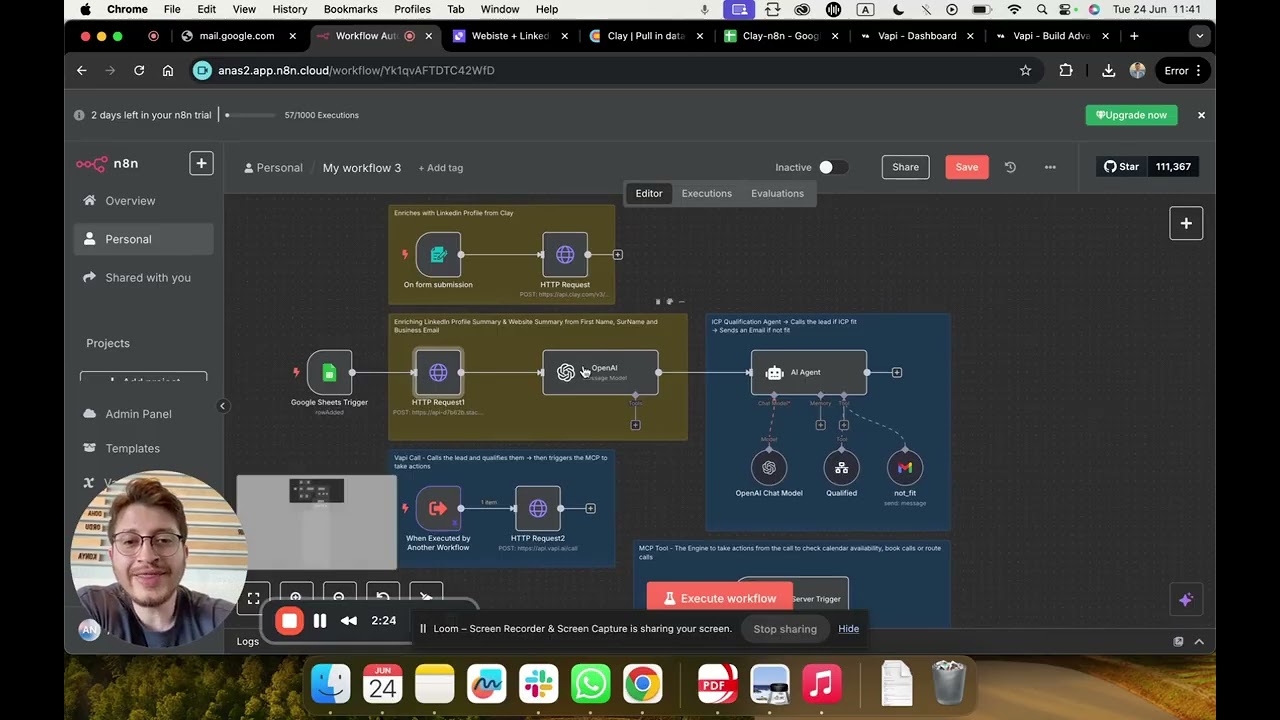
Task: Open workflow options three-dot menu
Action: [x=1050, y=167]
